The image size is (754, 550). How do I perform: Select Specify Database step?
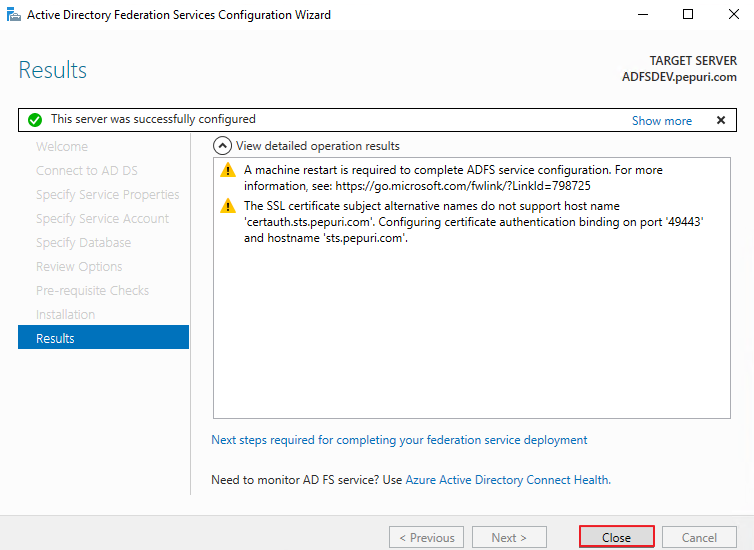83,243
